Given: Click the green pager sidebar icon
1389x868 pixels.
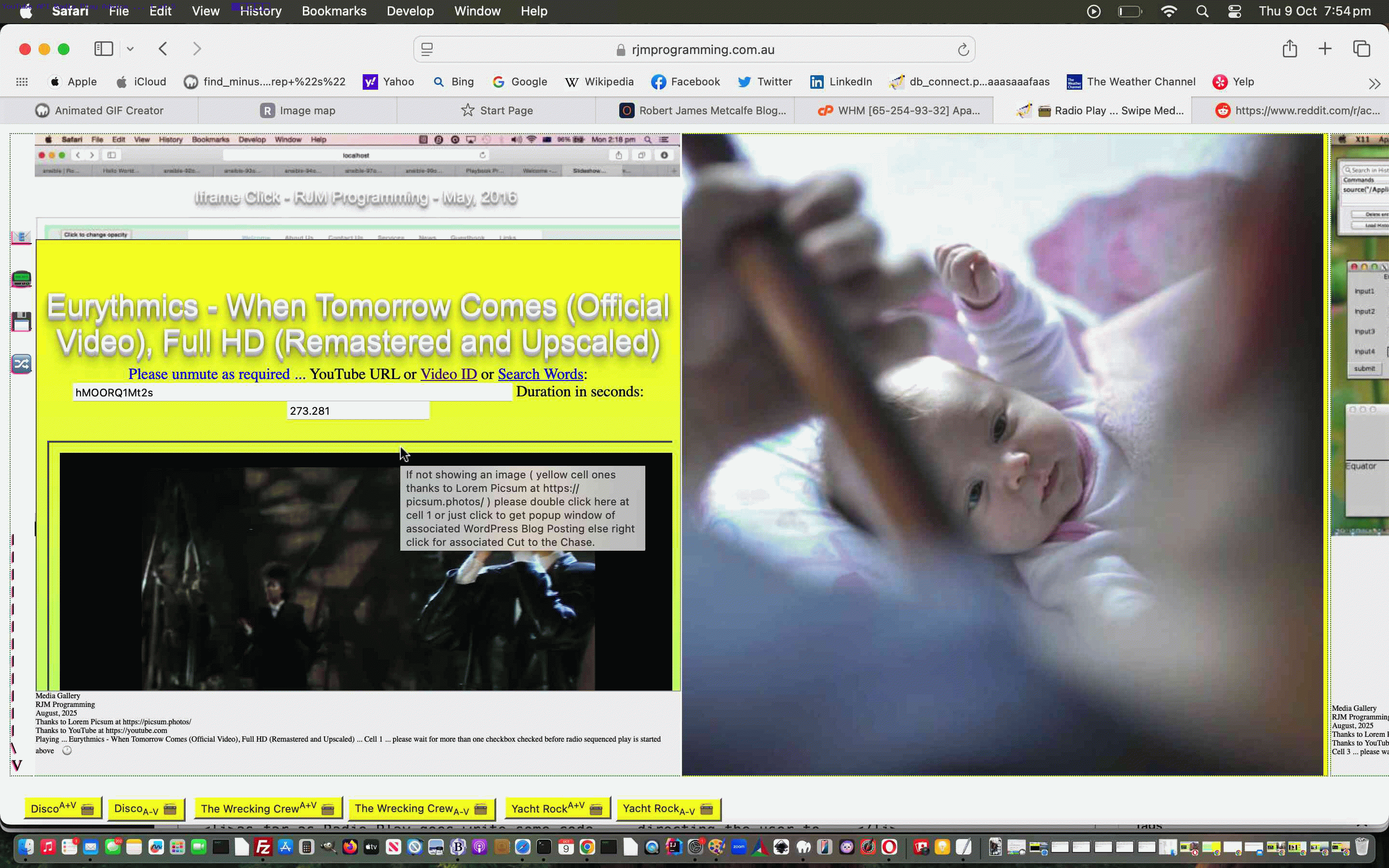Looking at the screenshot, I should pos(21,279).
